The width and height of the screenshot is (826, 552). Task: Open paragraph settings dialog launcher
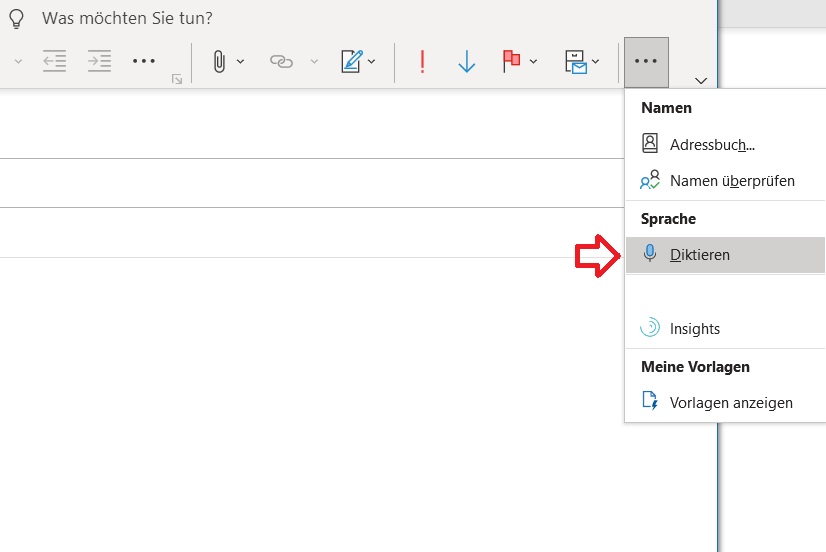[177, 79]
